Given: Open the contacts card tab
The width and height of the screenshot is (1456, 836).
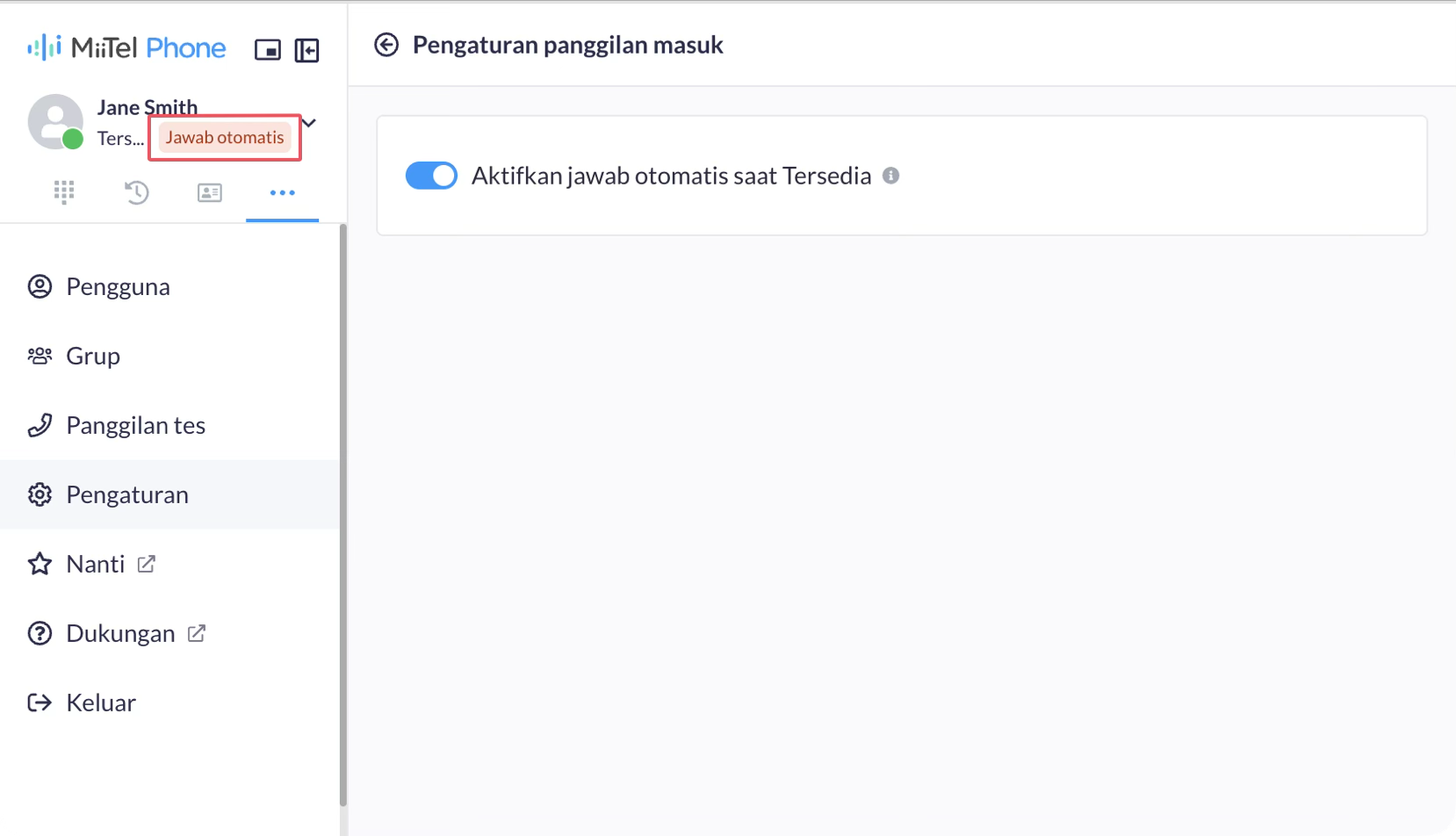Looking at the screenshot, I should (210, 192).
